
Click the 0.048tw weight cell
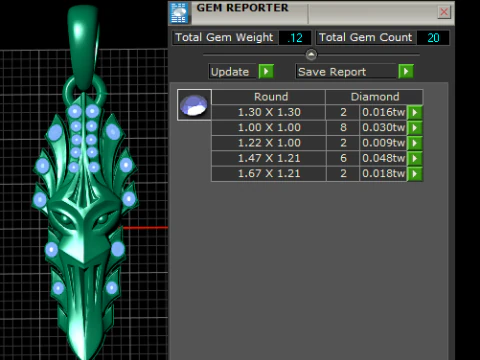[x=383, y=158]
